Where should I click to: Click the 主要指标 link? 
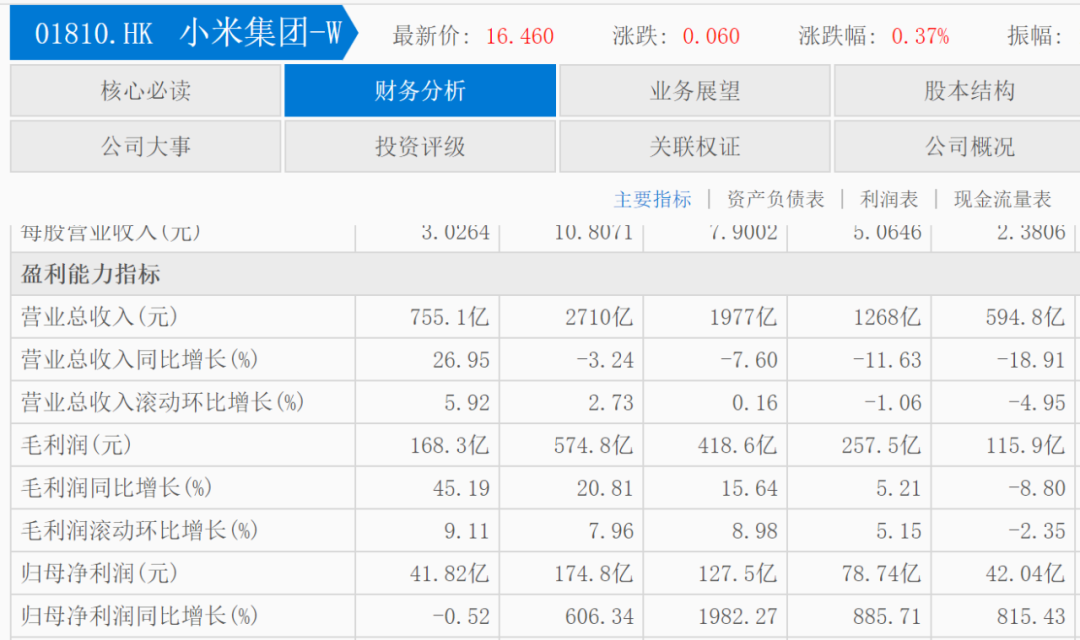coord(652,200)
